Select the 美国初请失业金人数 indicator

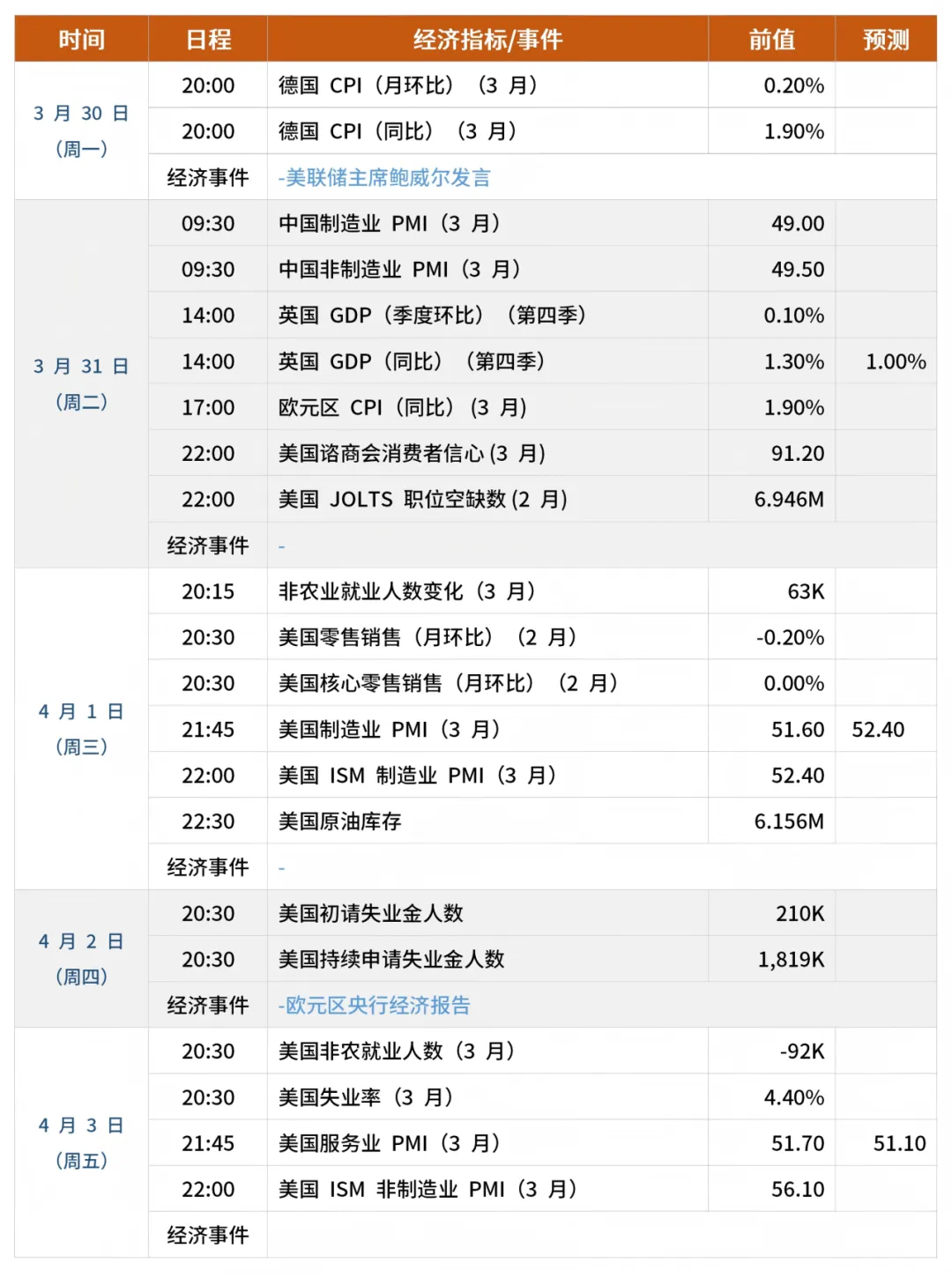(x=371, y=914)
